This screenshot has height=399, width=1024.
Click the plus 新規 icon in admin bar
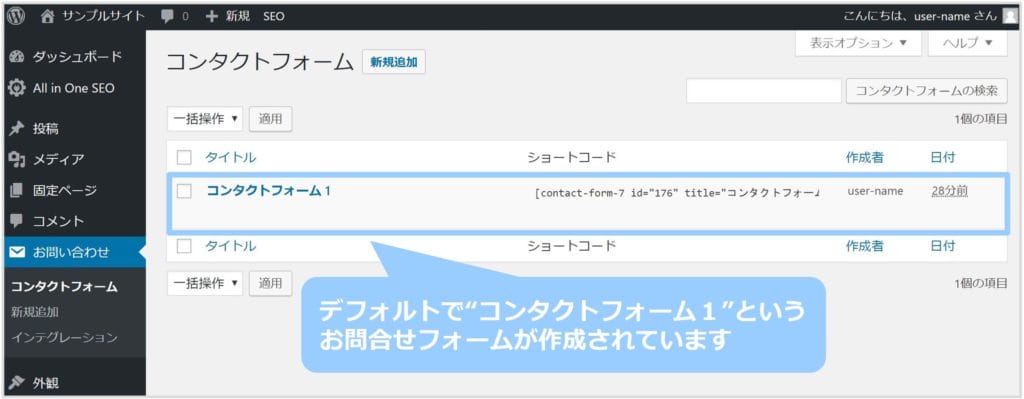pos(212,17)
